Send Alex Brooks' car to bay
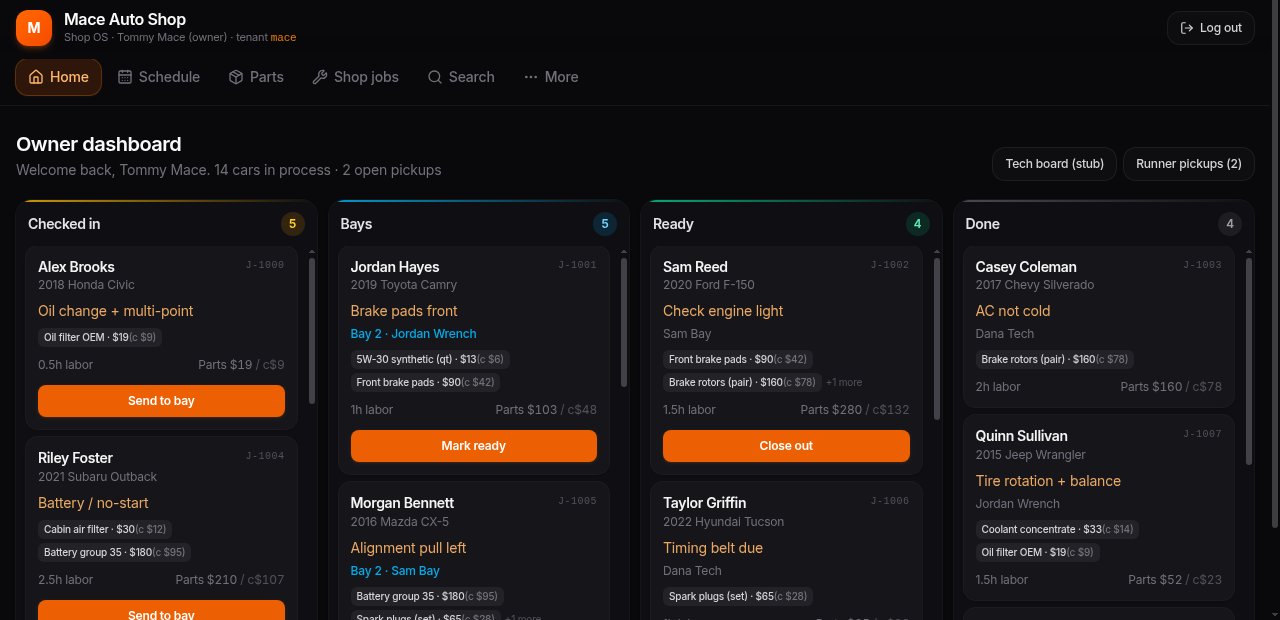The height and width of the screenshot is (620, 1280). click(161, 401)
